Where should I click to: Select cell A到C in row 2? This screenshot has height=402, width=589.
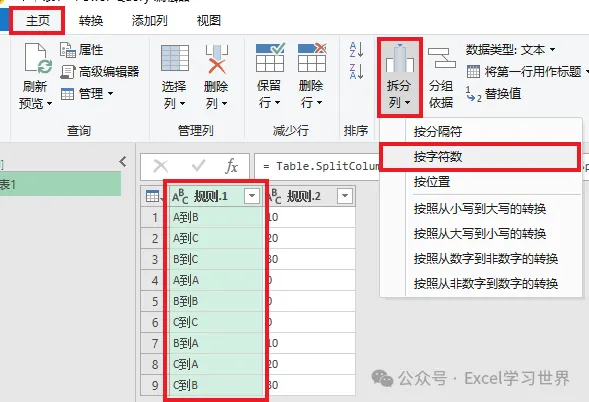pos(216,238)
